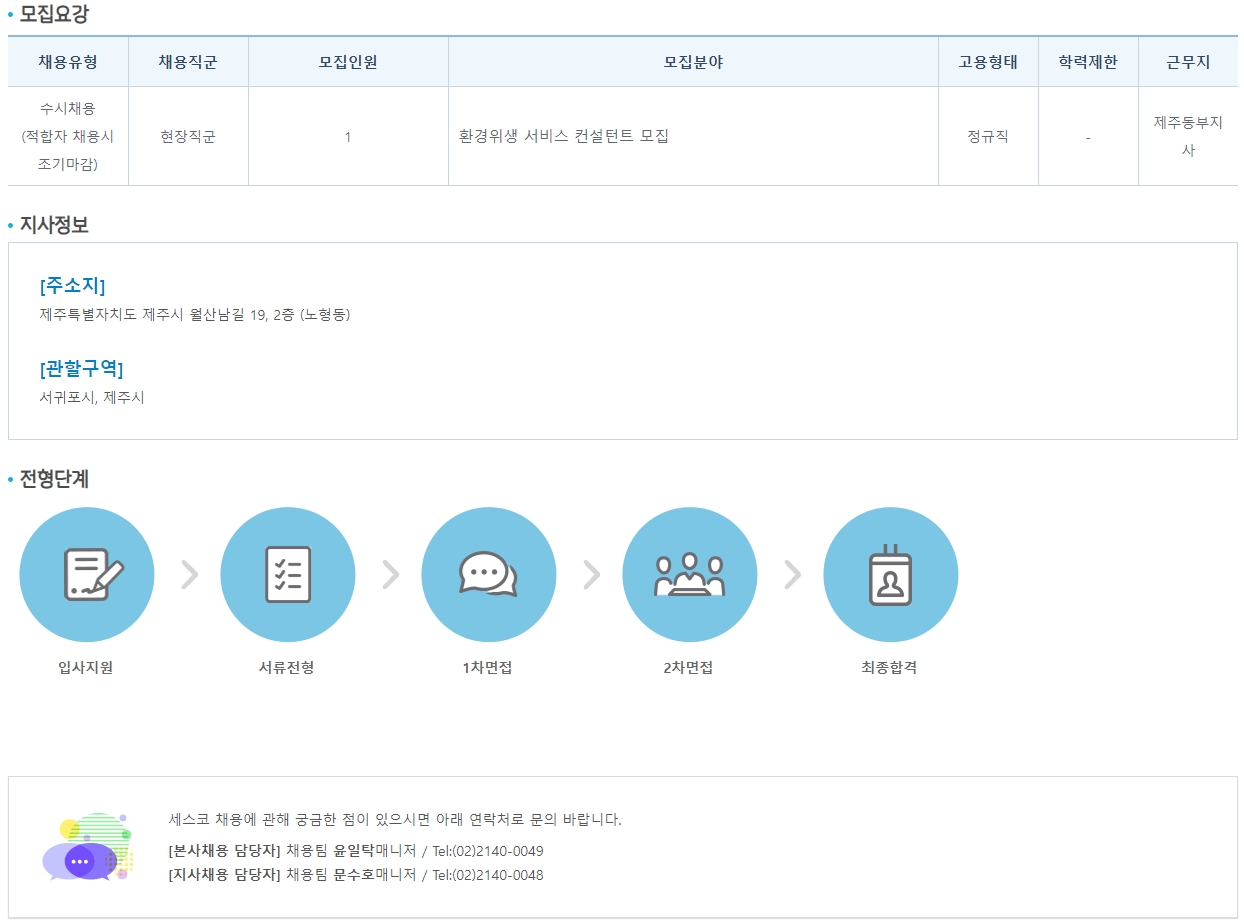Image resolution: width=1244 pixels, height=923 pixels.
Task: Click the 세스코 채용 inquiry notice sentence
Action: [x=395, y=820]
